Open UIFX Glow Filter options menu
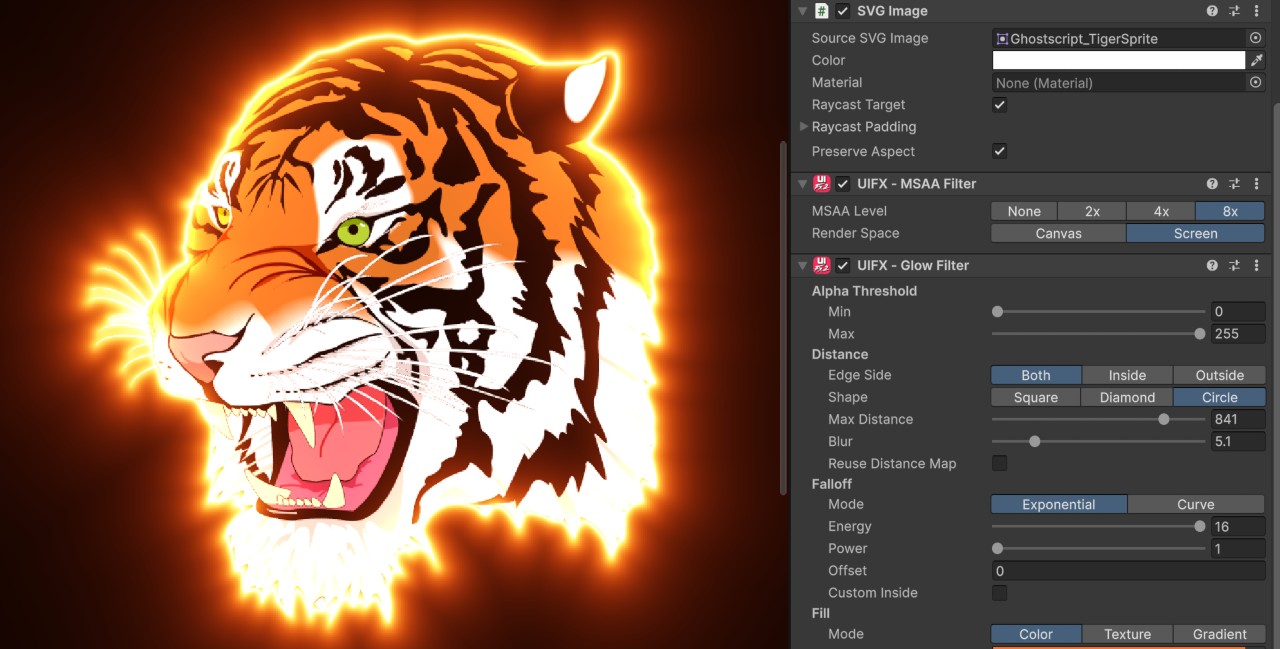 [1257, 266]
